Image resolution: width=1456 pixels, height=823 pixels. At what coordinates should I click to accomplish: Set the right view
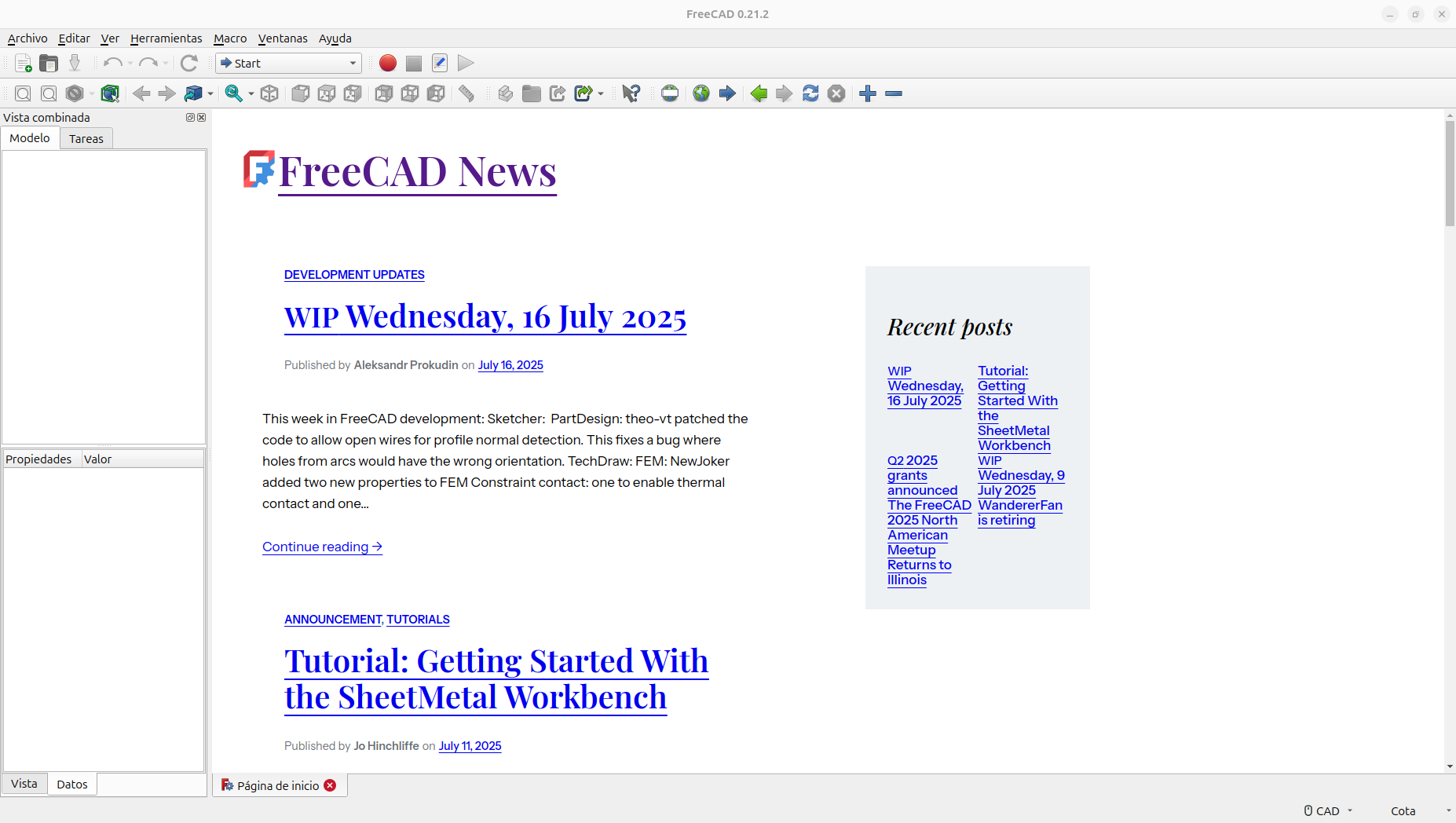point(353,94)
